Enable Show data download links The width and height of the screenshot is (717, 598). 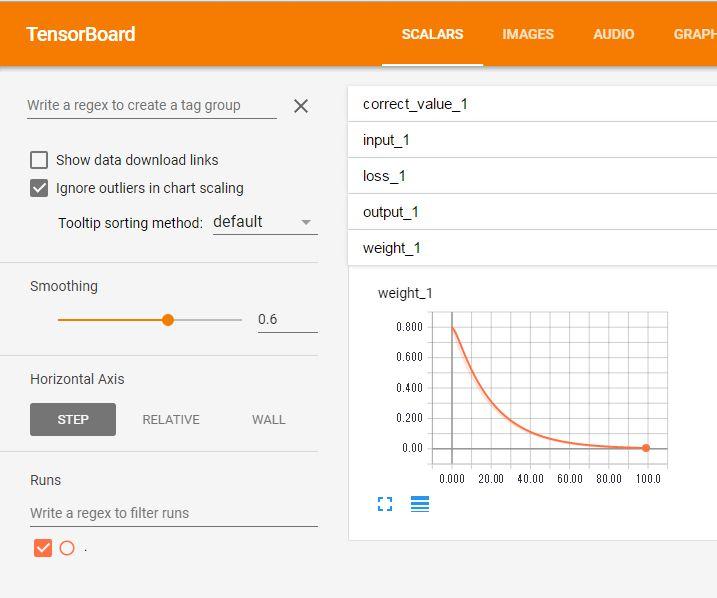[39, 160]
